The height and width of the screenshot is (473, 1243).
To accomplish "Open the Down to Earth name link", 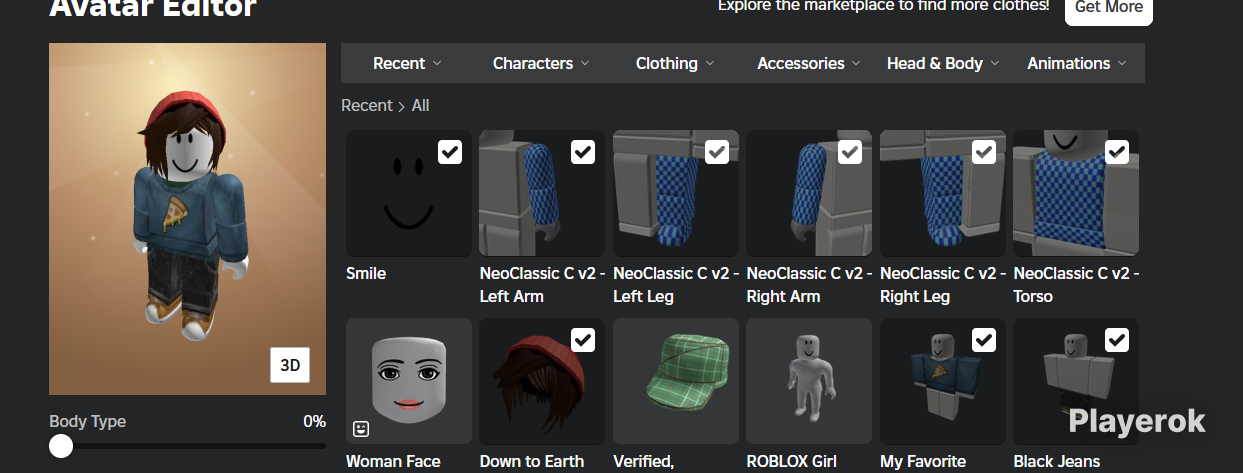I will pyautogui.click(x=531, y=462).
